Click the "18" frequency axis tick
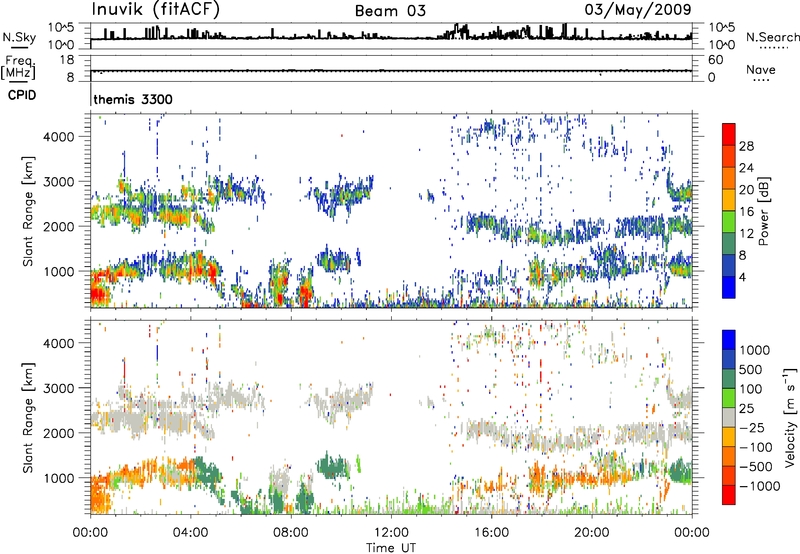The height and width of the screenshot is (554, 800). coord(66,60)
